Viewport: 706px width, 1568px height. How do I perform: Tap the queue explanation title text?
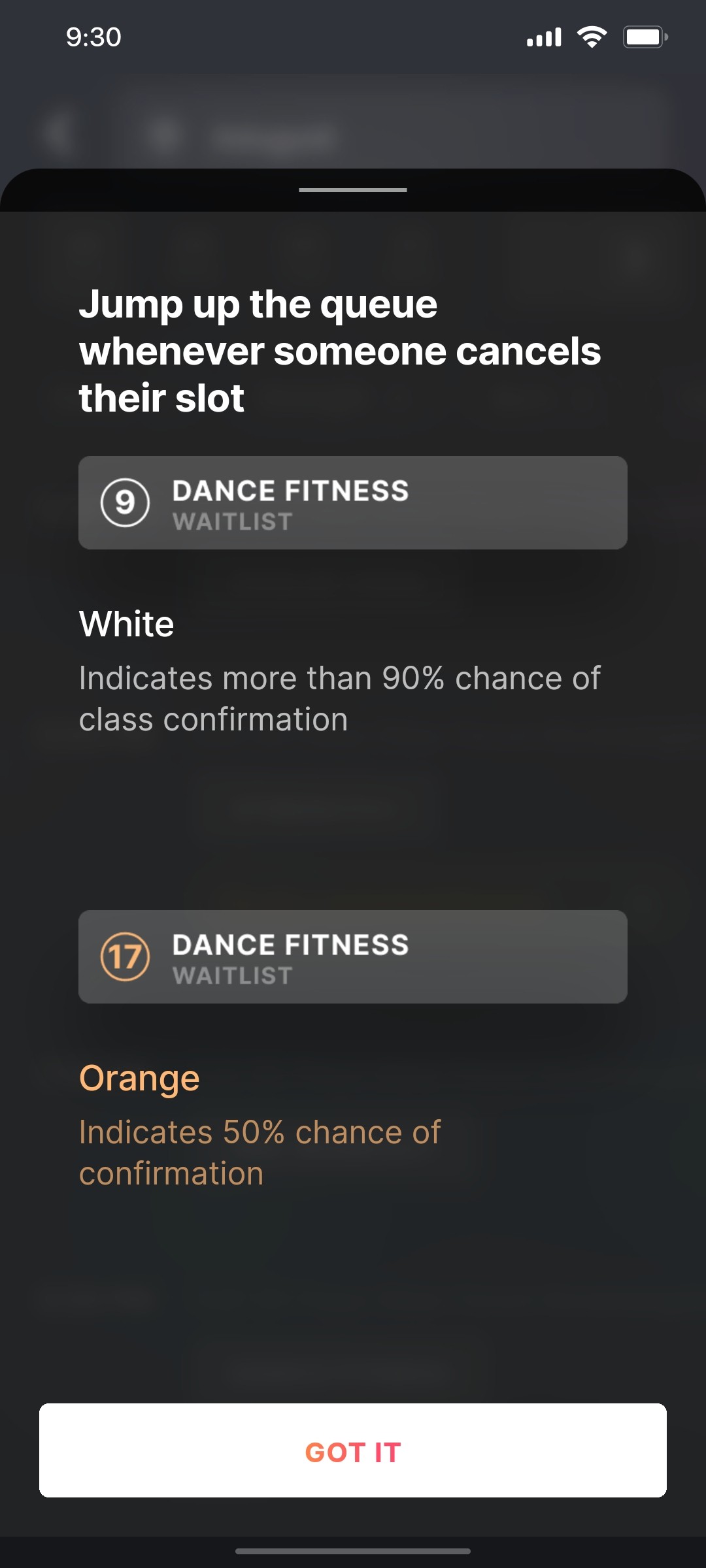pyautogui.click(x=340, y=348)
